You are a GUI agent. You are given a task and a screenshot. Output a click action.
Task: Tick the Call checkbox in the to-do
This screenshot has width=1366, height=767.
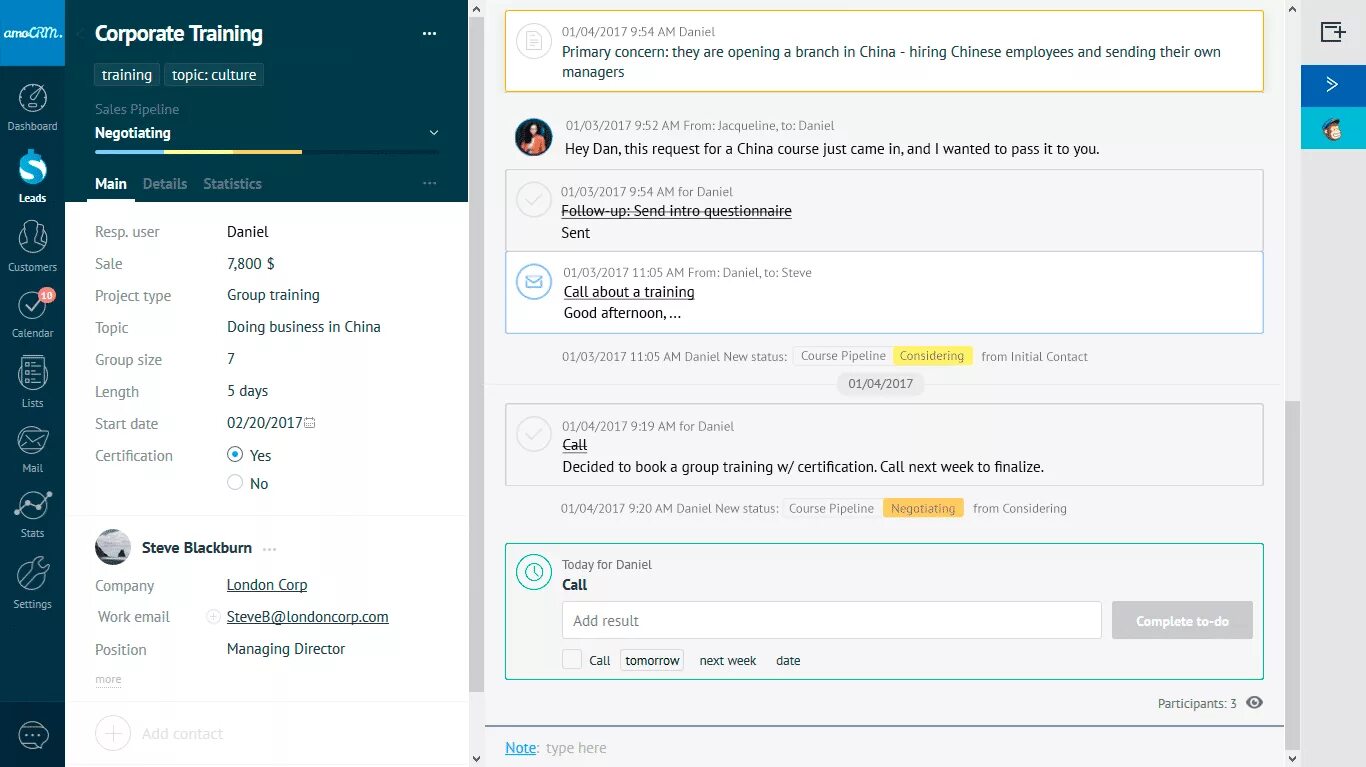[x=572, y=659]
